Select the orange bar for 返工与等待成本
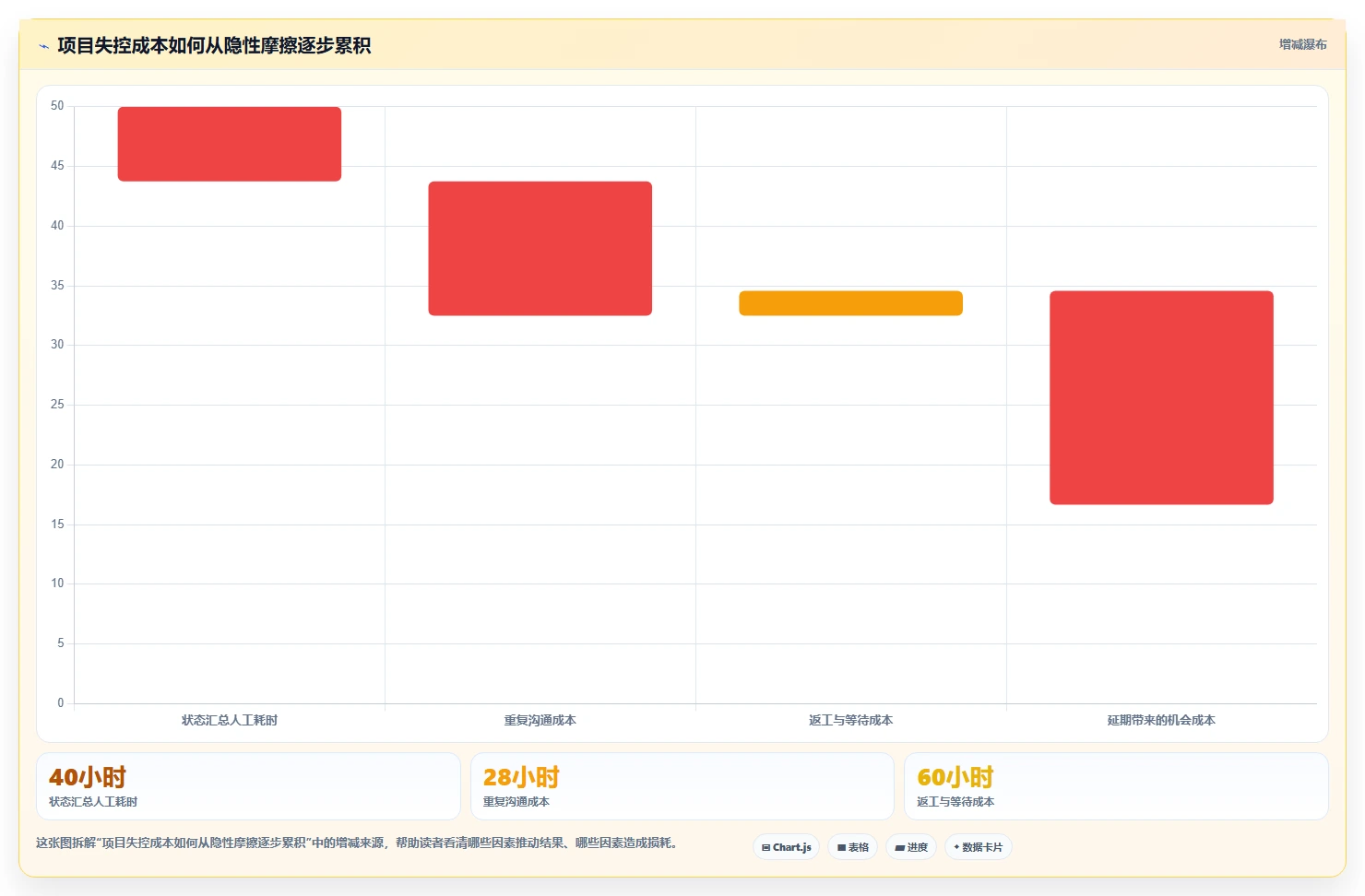Viewport: 1365px width, 896px height. tap(850, 303)
